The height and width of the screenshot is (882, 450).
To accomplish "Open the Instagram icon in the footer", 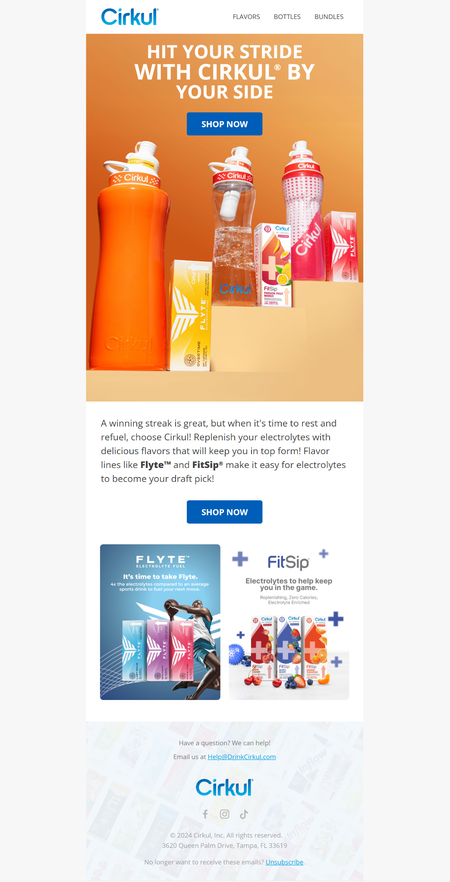I will point(224,814).
